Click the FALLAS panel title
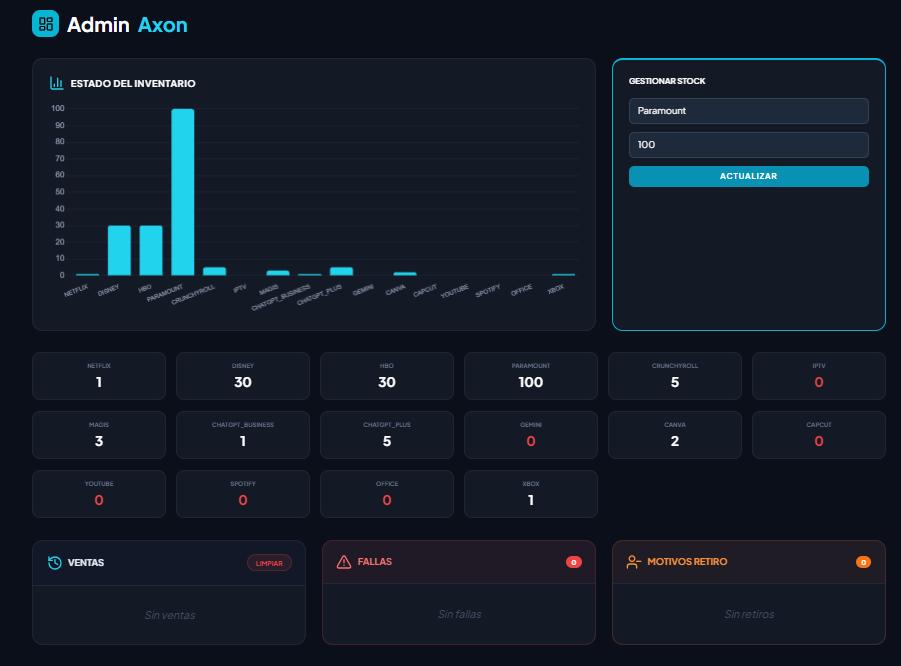The height and width of the screenshot is (666, 901). (375, 561)
